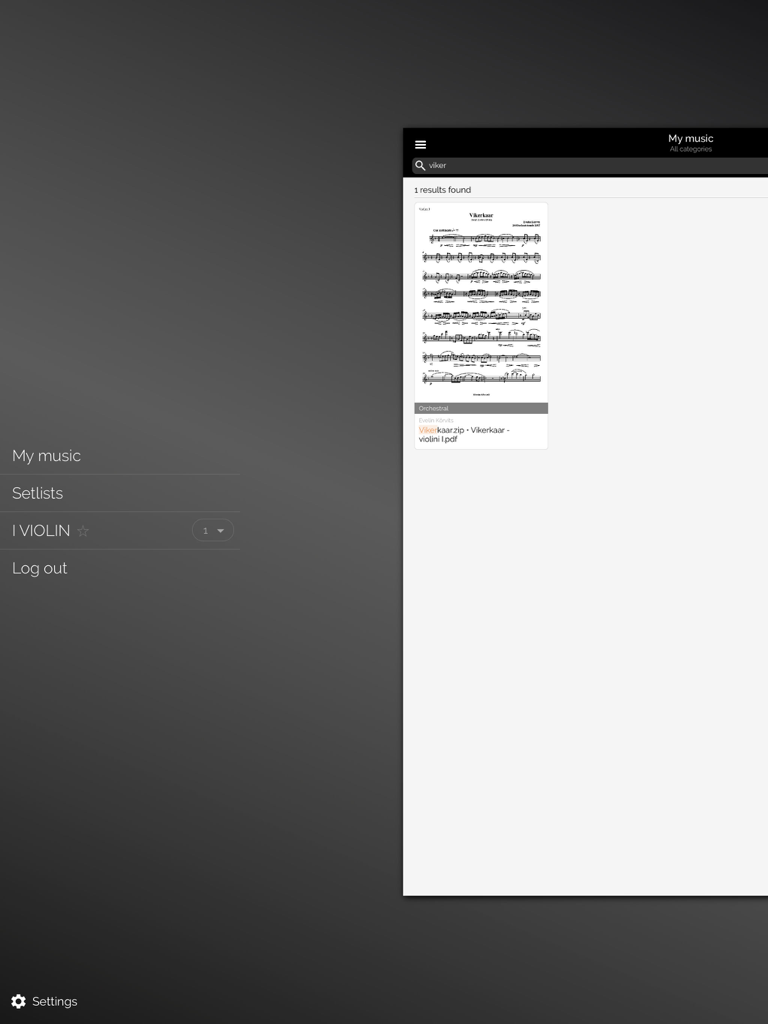
Task: Click the number 1 in part selector pill
Action: pyautogui.click(x=205, y=531)
